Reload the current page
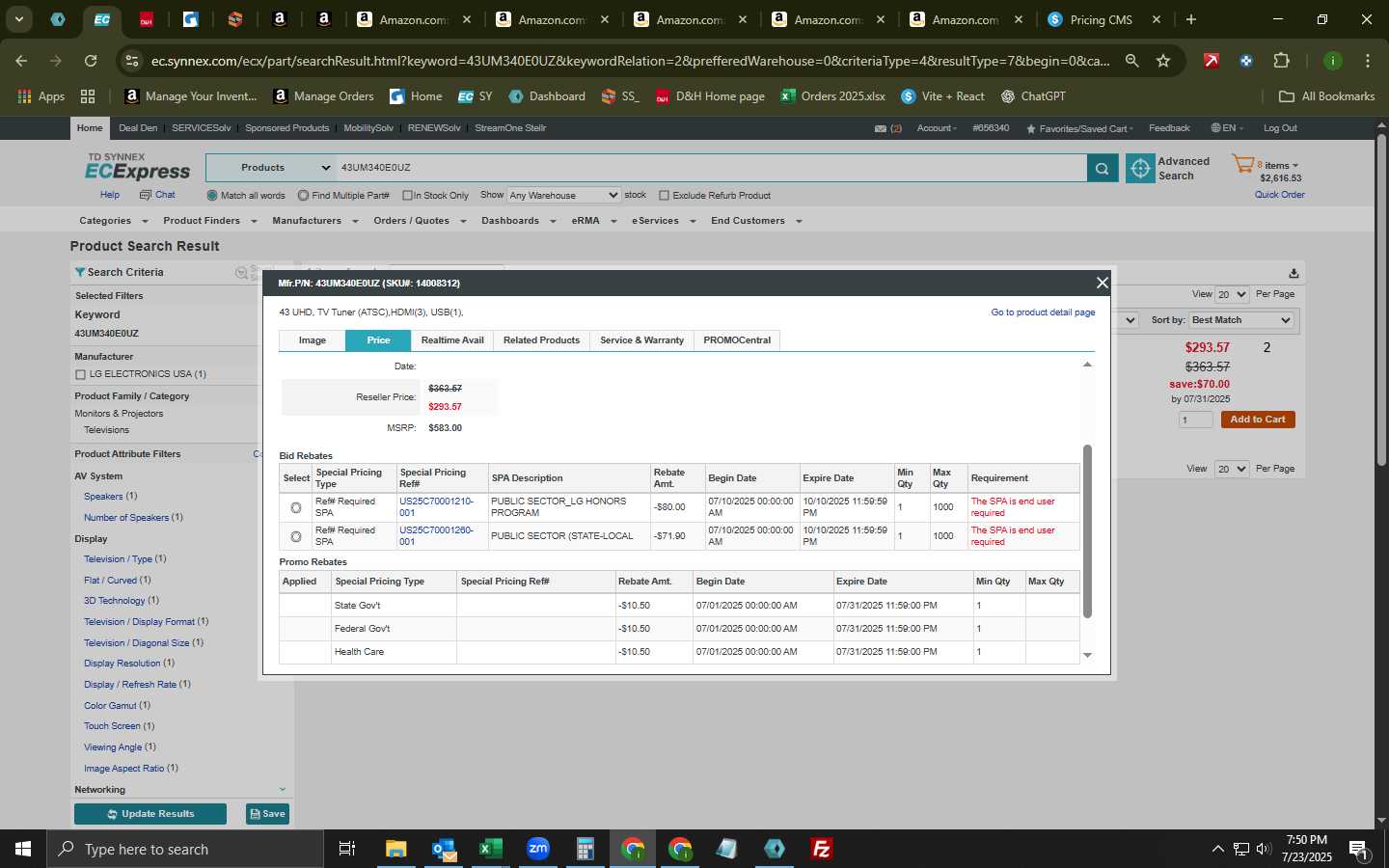Image resolution: width=1389 pixels, height=868 pixels. (91, 61)
